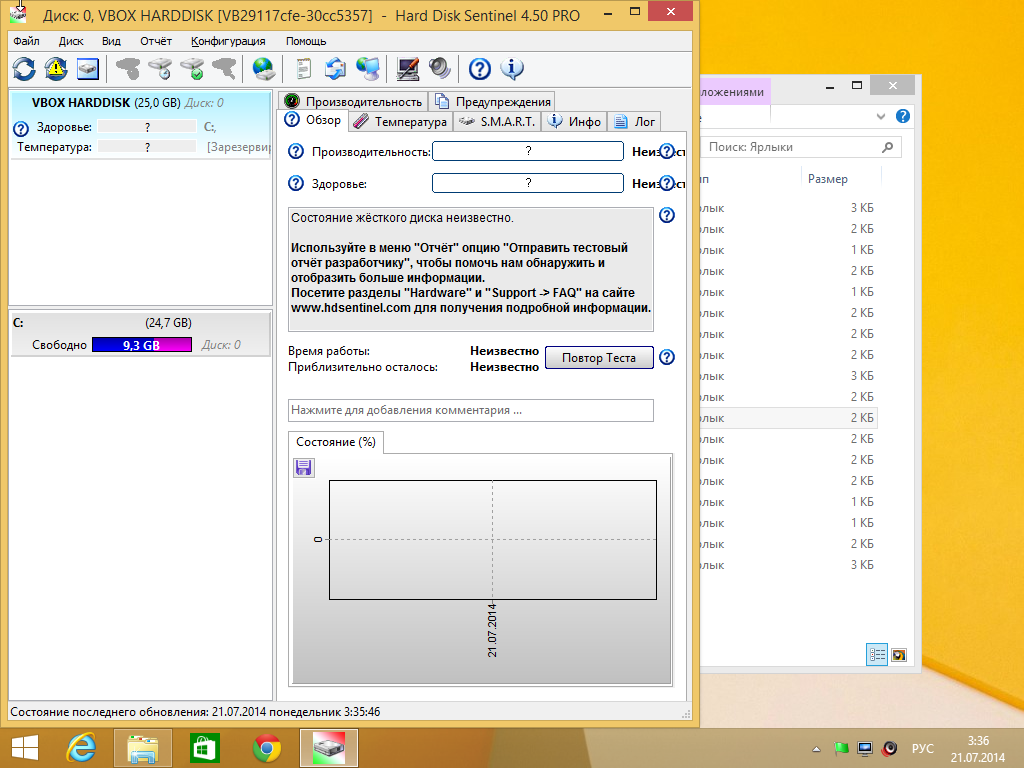1024x768 pixels.
Task: Click blue help icon in Explorer window
Action: [x=903, y=116]
